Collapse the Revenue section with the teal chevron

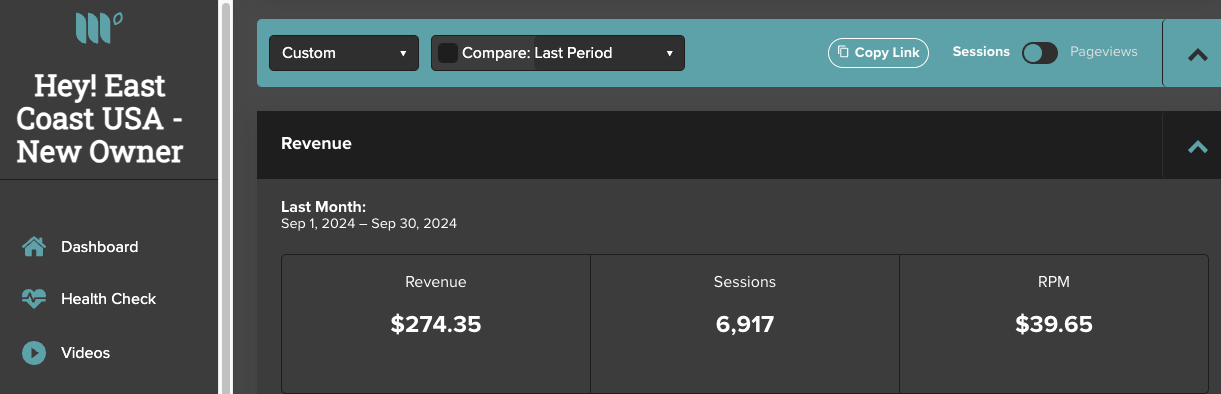1197,146
